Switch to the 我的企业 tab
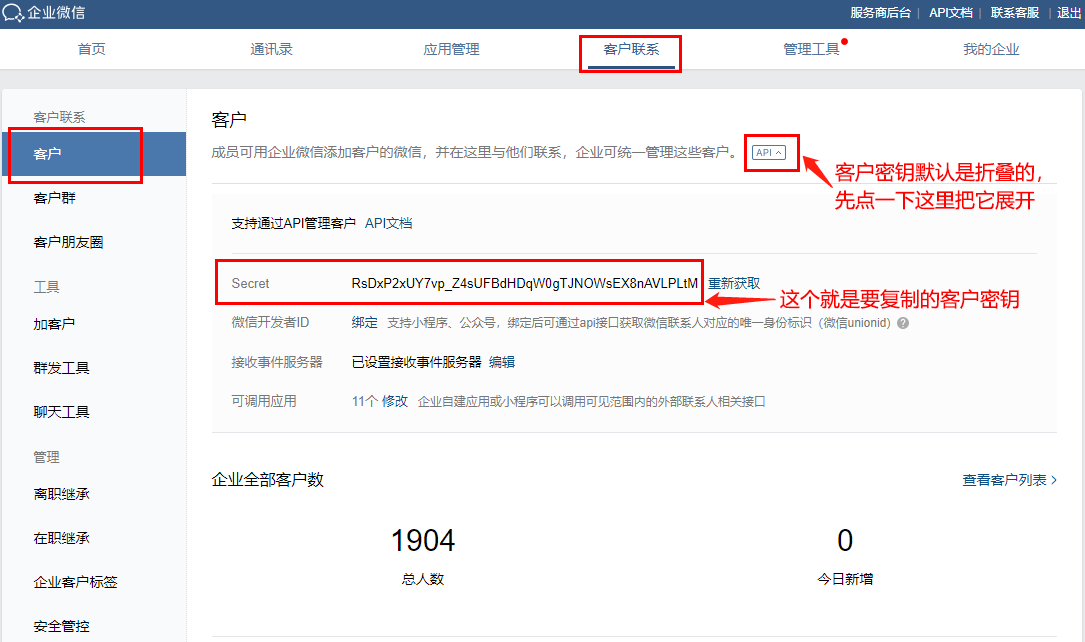 [x=991, y=49]
